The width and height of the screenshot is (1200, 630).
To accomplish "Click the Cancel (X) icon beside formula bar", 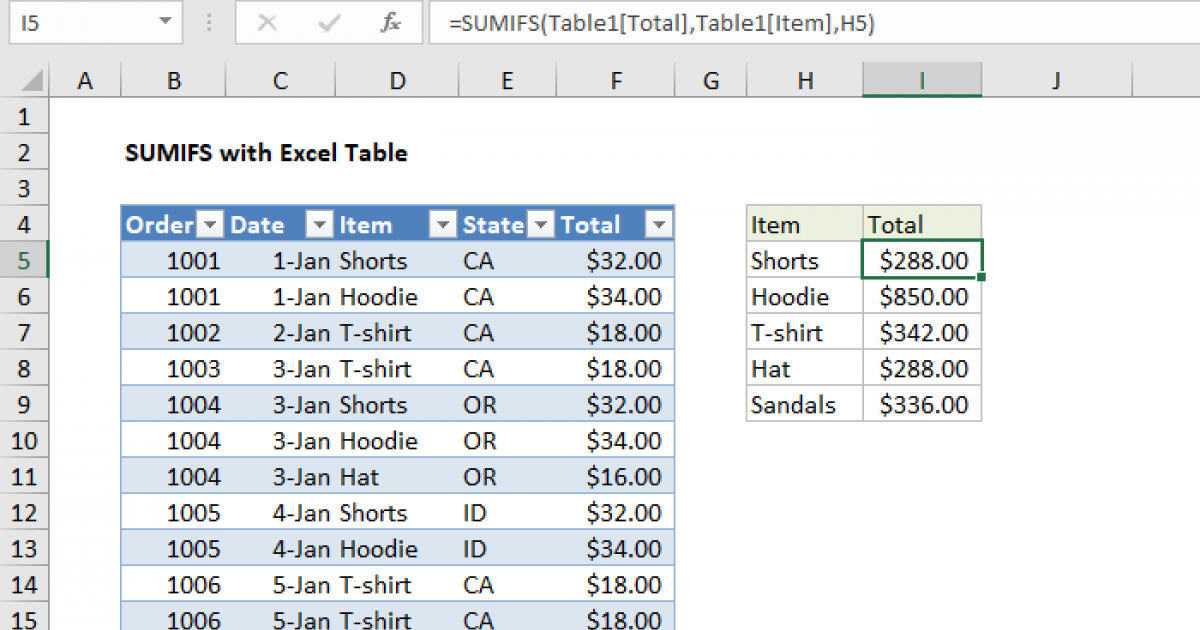I will coord(267,23).
